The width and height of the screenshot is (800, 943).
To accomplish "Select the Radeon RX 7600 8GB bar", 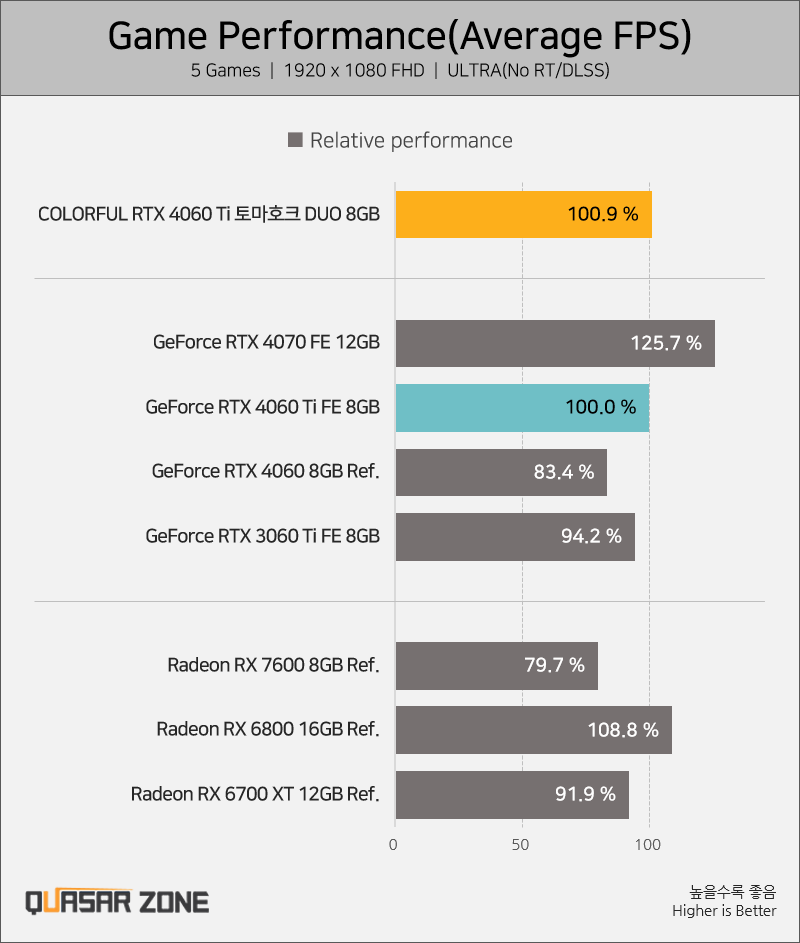I will (497, 666).
